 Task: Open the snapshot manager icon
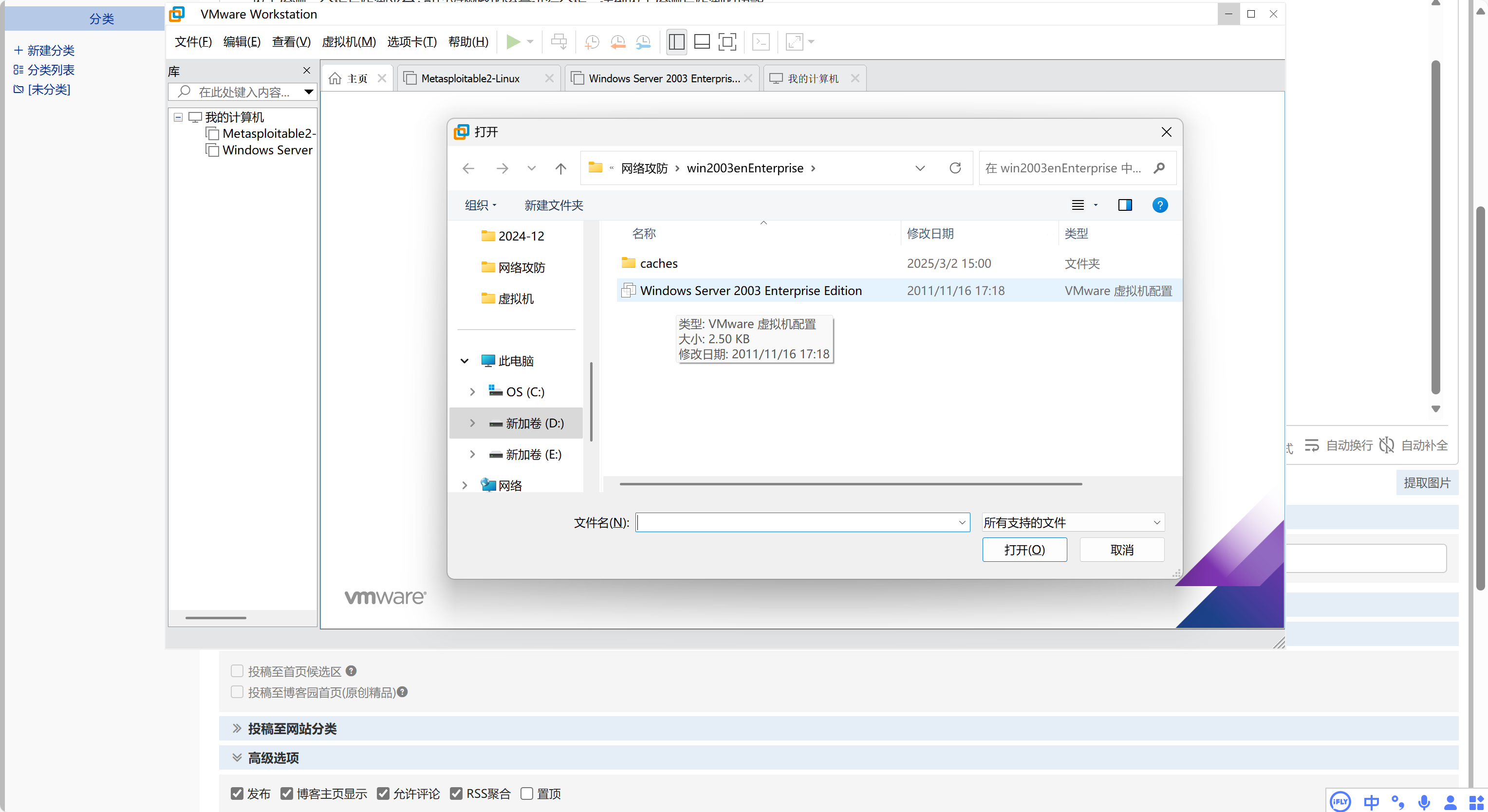(x=643, y=41)
